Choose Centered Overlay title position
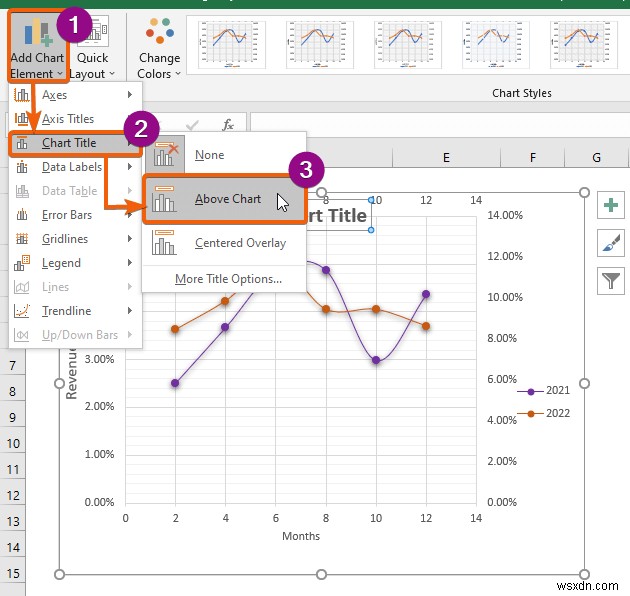Image resolution: width=630 pixels, height=596 pixels. 224,243
